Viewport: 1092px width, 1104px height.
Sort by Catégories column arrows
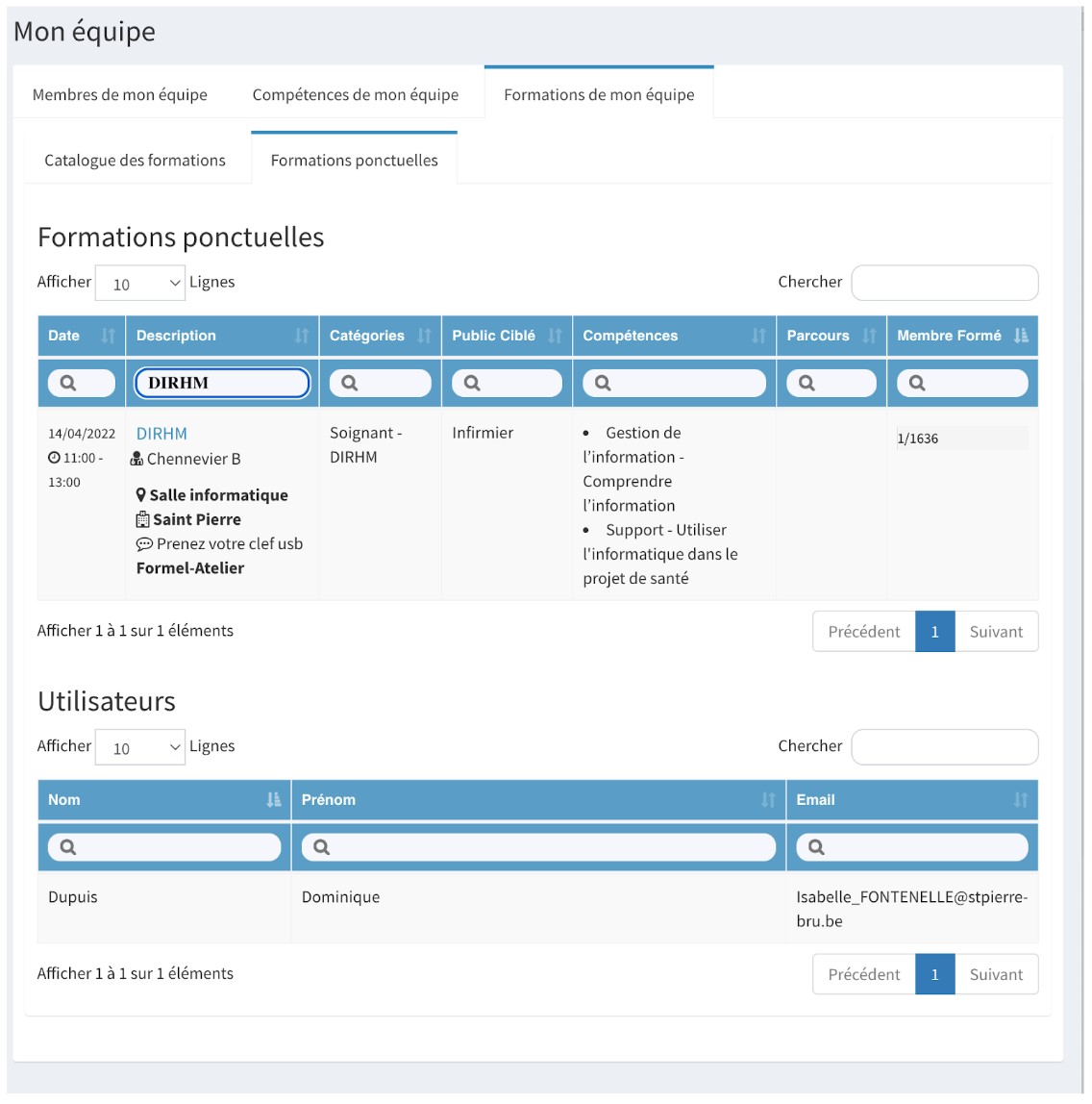click(x=424, y=336)
